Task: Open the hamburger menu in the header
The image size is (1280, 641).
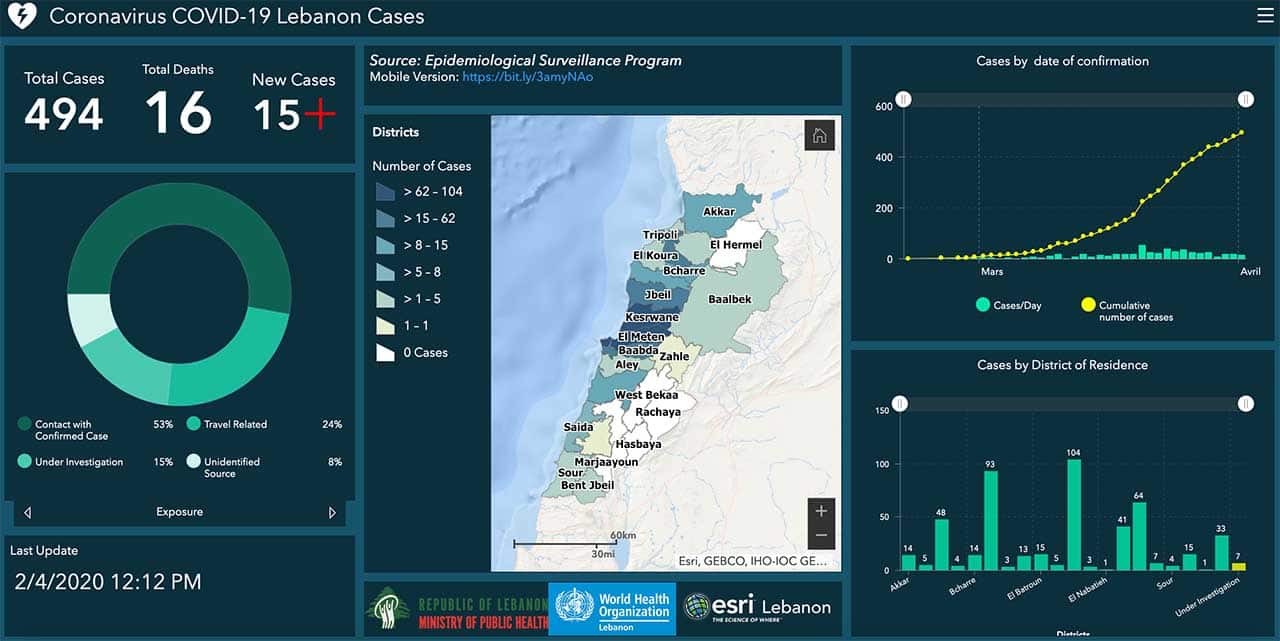Action: [1265, 15]
